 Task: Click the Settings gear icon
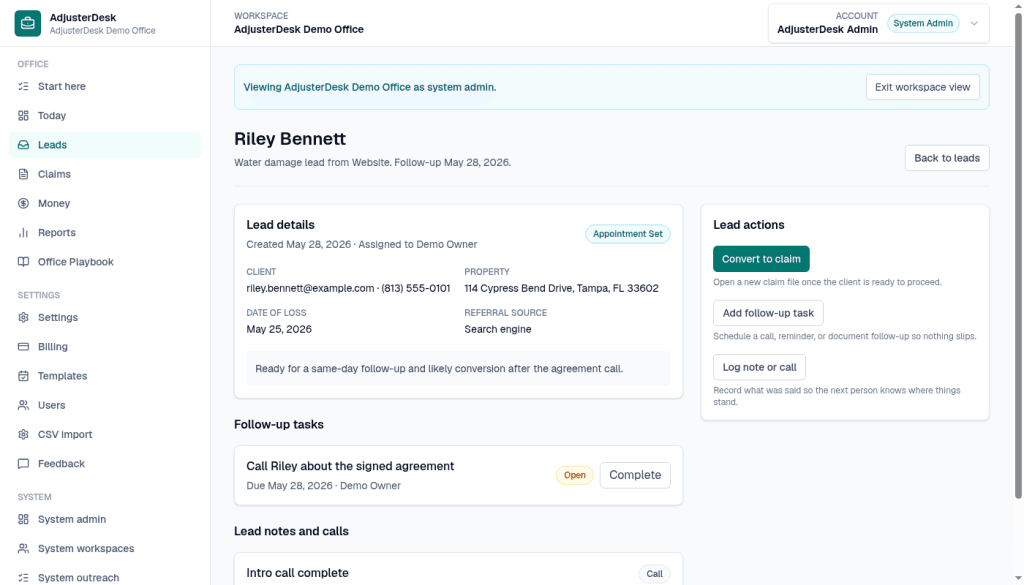point(24,317)
